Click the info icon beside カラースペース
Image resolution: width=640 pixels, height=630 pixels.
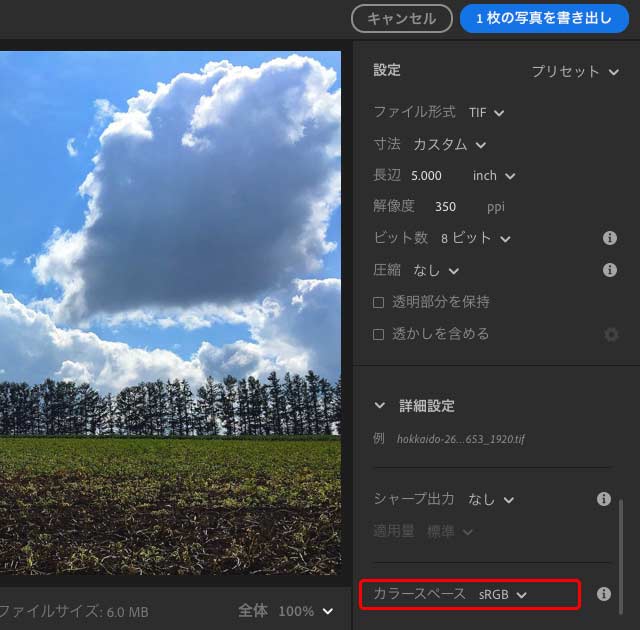[x=603, y=594]
